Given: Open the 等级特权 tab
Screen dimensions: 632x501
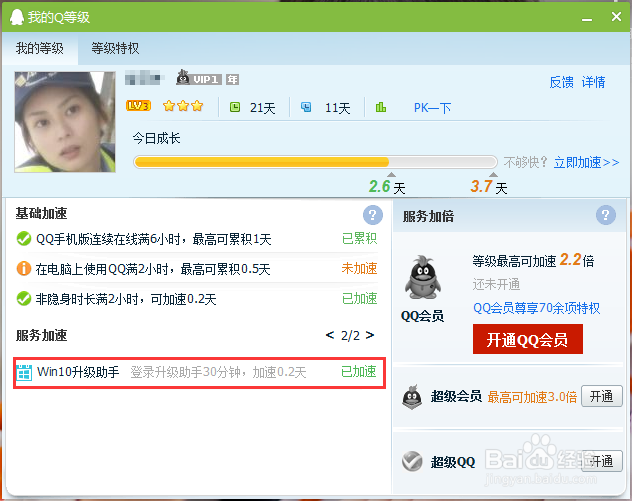Looking at the screenshot, I should [115, 48].
